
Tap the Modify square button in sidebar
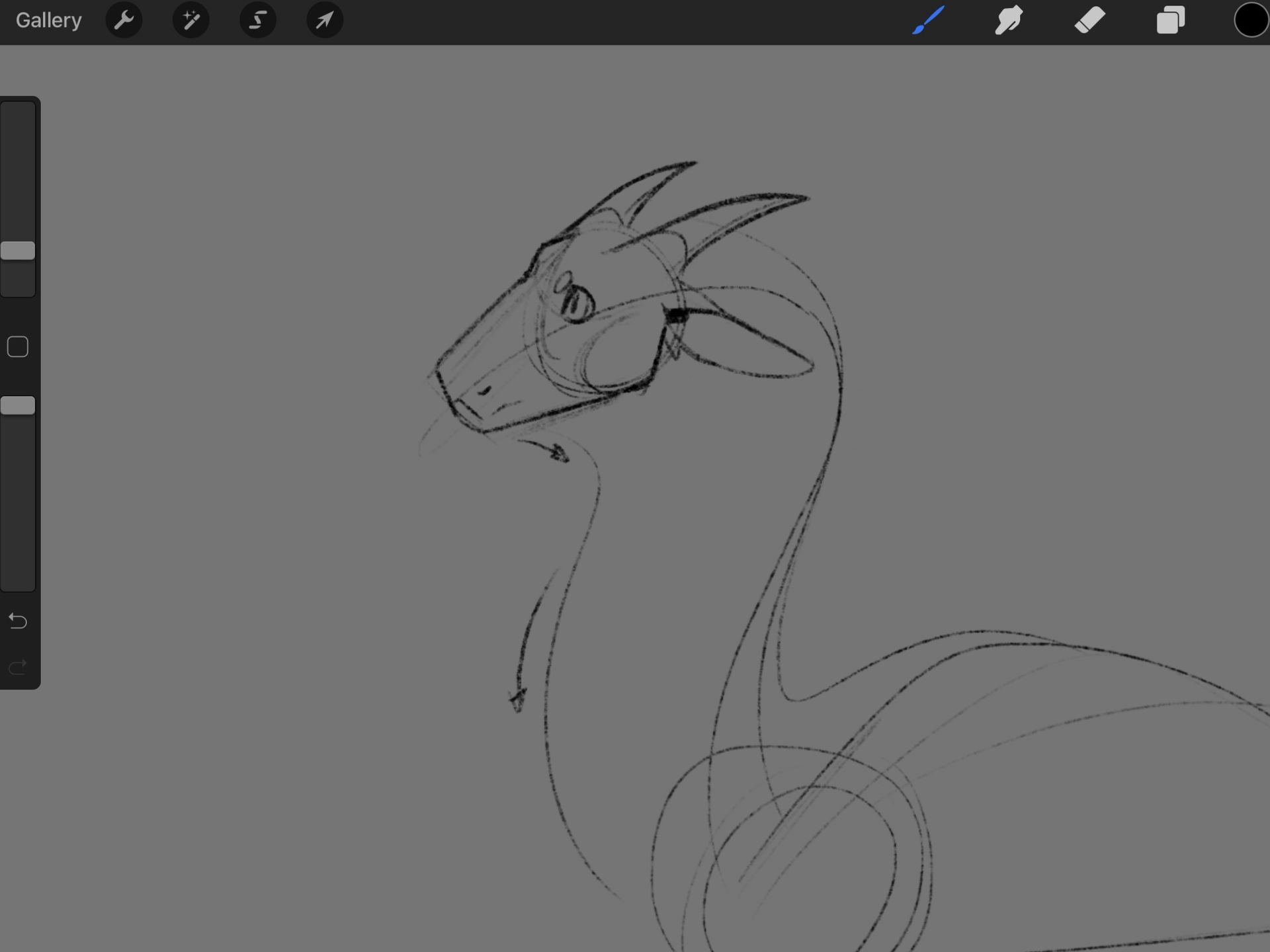(18, 346)
